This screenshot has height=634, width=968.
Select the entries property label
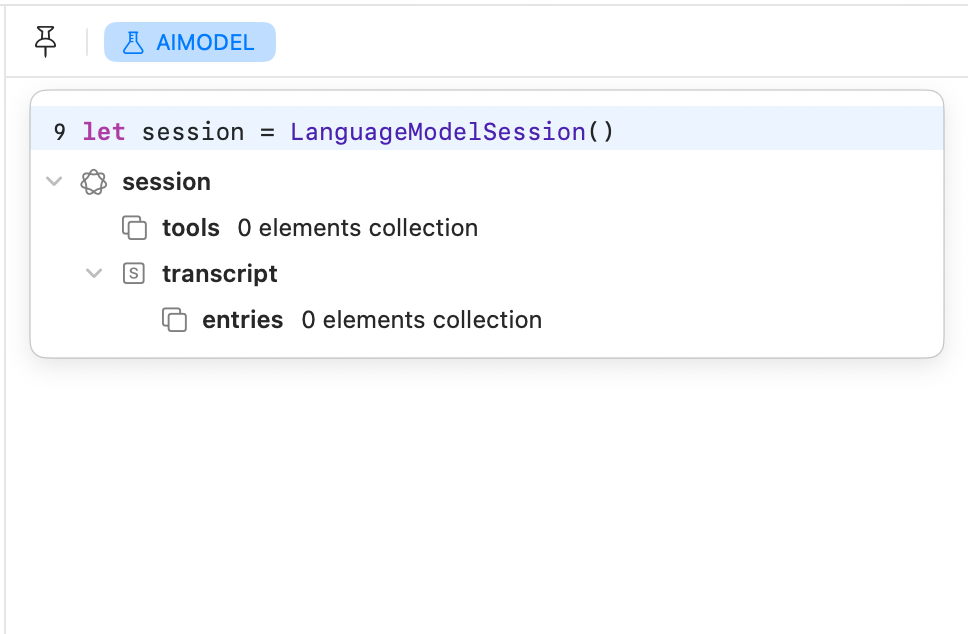243,320
